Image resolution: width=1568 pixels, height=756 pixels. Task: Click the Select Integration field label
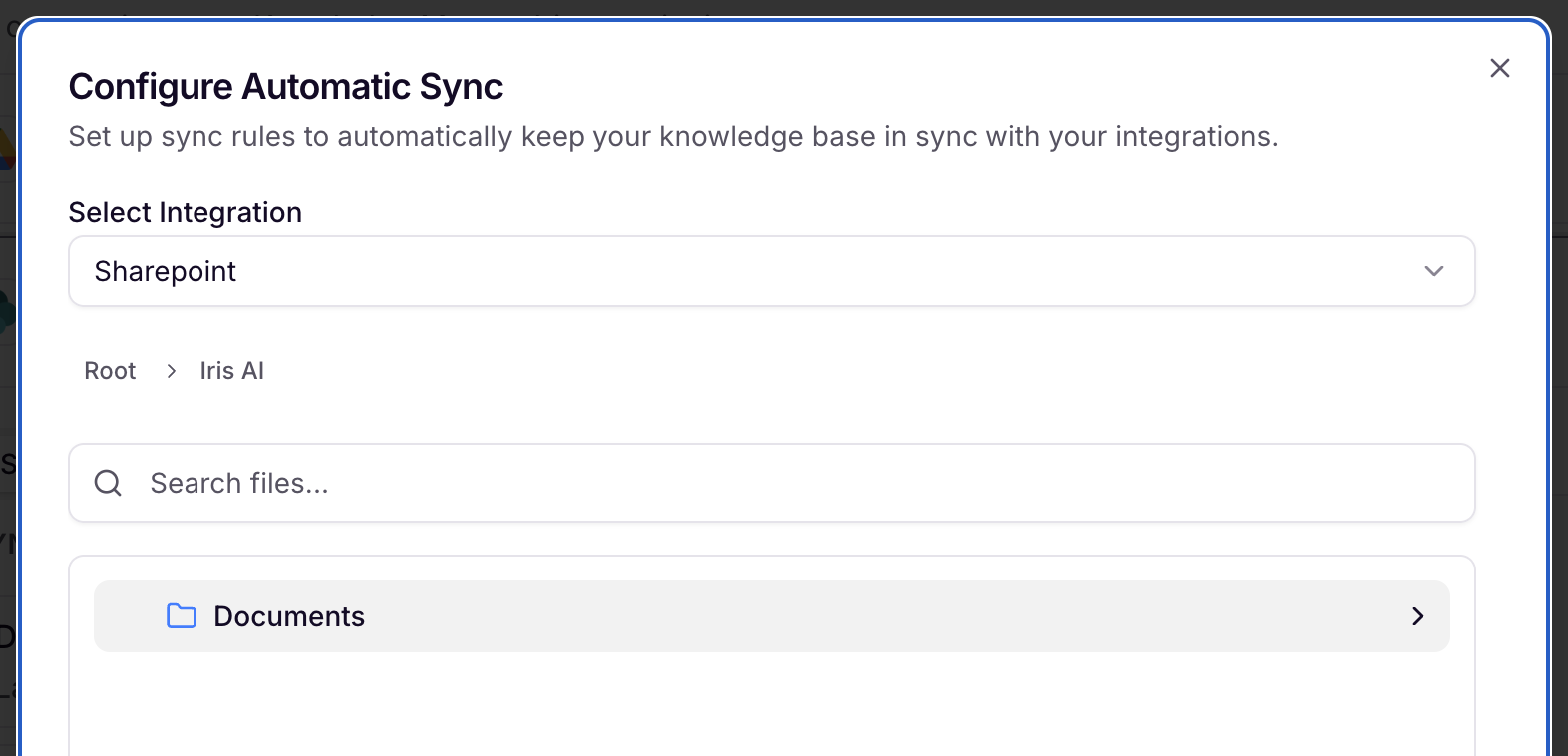click(186, 212)
